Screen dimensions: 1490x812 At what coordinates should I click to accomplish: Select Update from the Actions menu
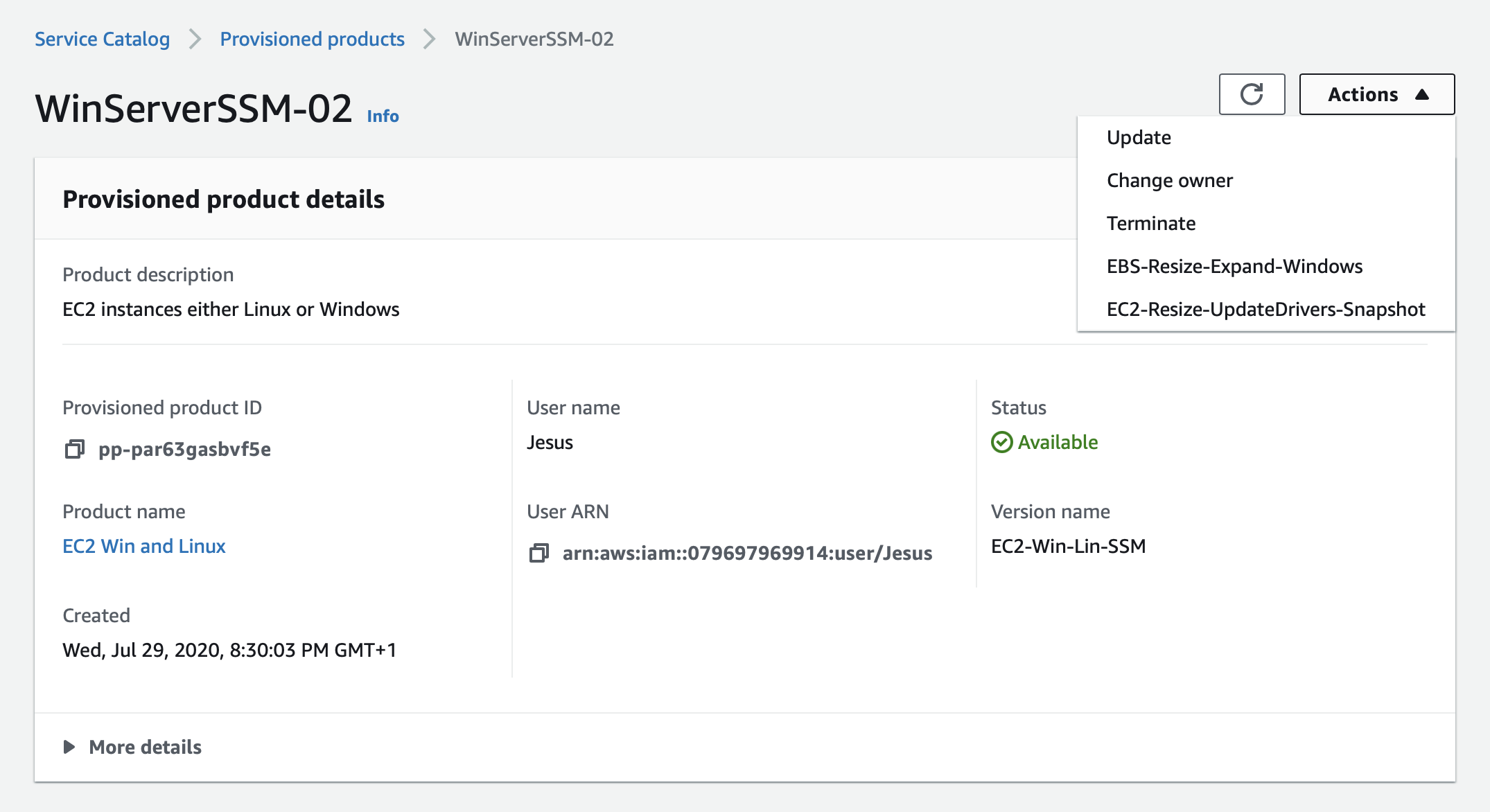click(x=1139, y=137)
